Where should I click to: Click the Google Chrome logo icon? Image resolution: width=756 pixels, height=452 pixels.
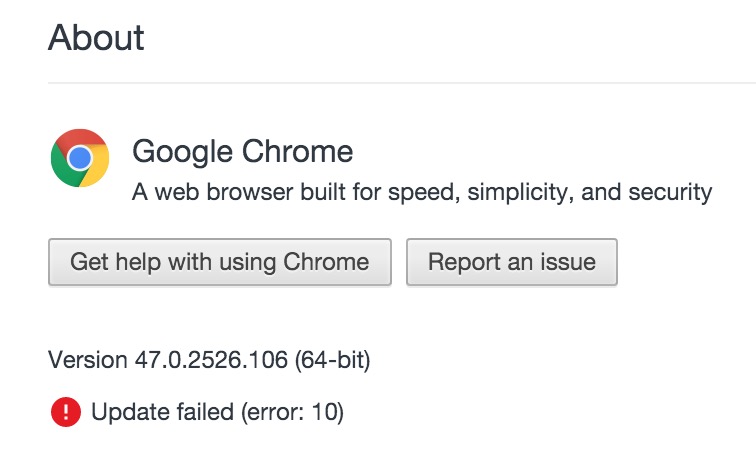pyautogui.click(x=80, y=158)
